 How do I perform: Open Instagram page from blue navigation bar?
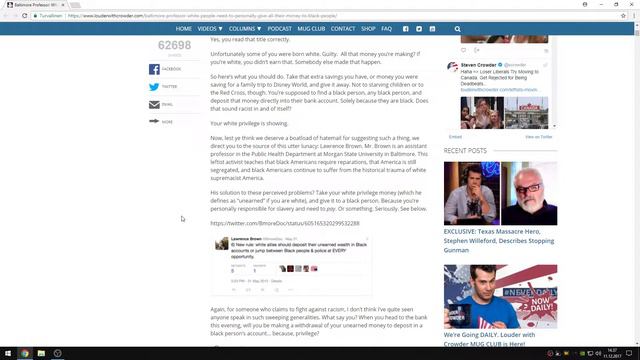[x=432, y=29]
